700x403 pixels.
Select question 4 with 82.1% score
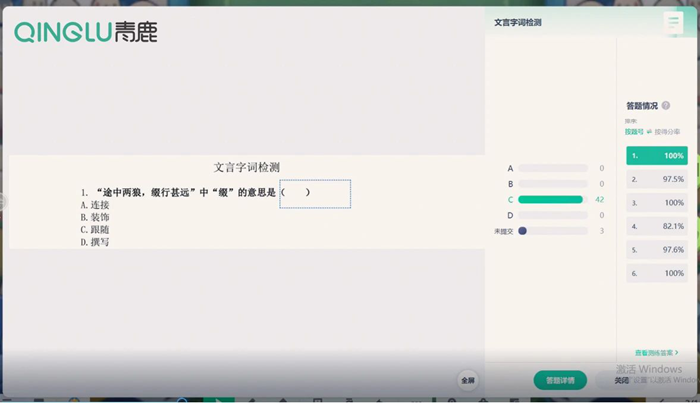656,226
